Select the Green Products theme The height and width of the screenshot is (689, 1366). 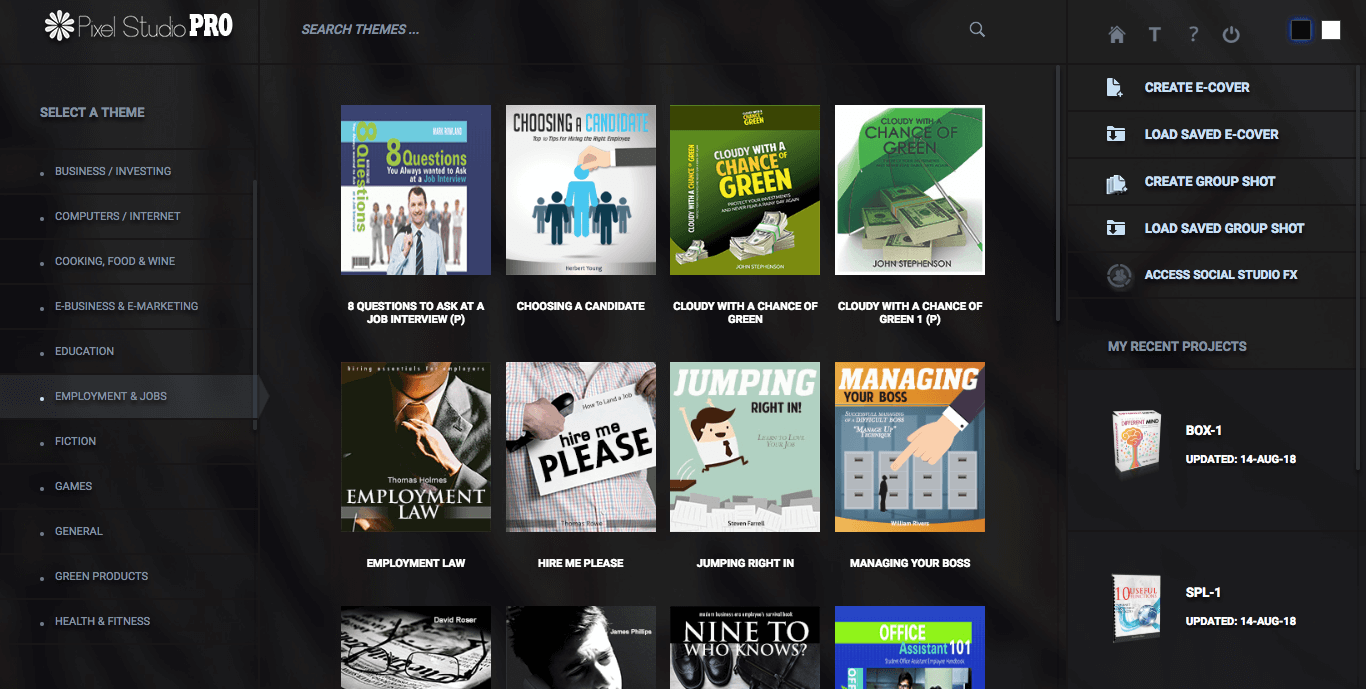[102, 576]
